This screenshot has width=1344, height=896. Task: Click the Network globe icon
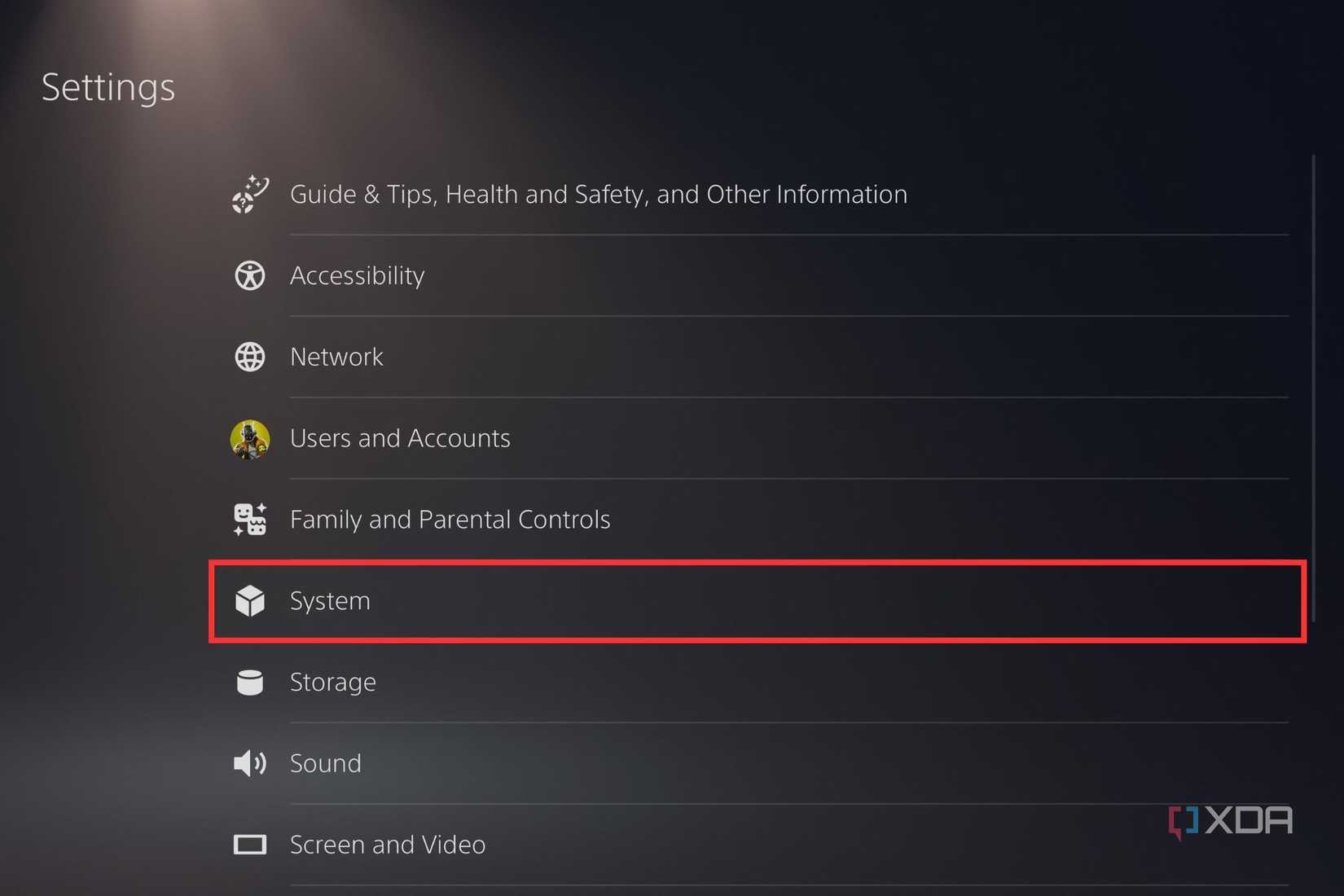pyautogui.click(x=249, y=356)
